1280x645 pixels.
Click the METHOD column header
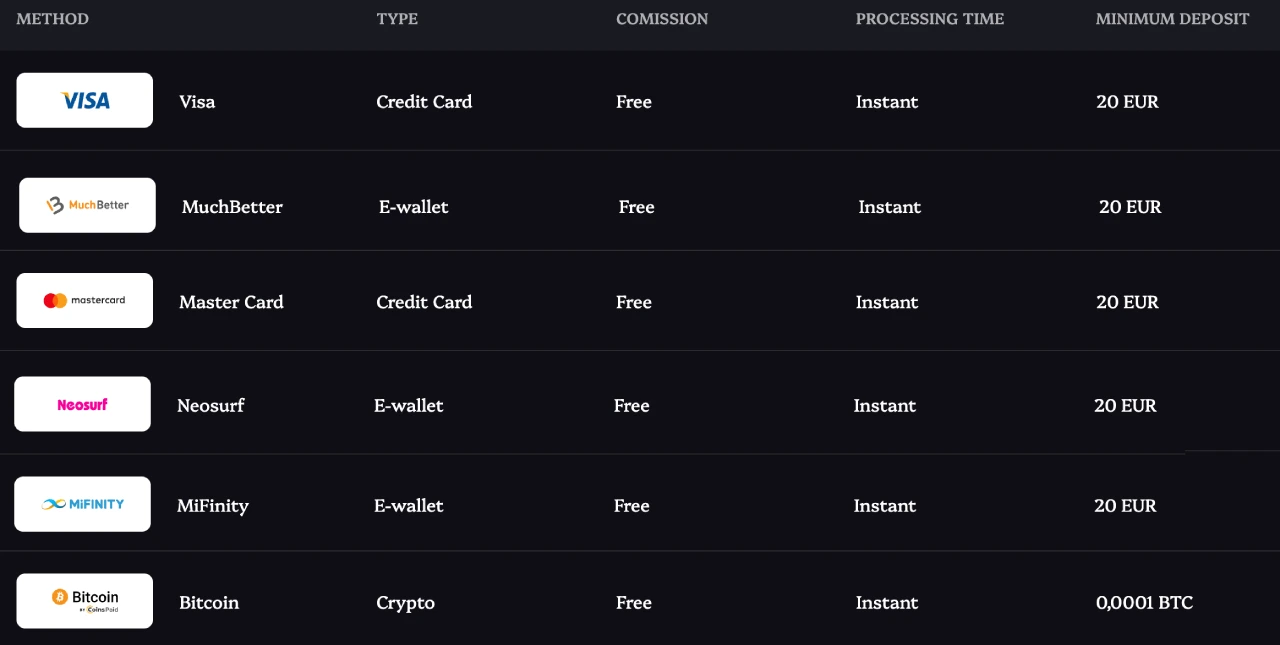pyautogui.click(x=53, y=19)
